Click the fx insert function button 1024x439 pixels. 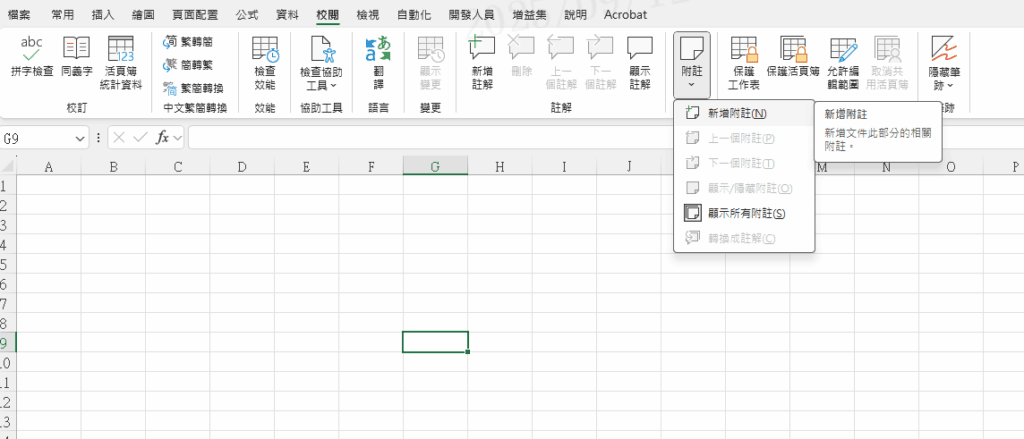tap(161, 138)
